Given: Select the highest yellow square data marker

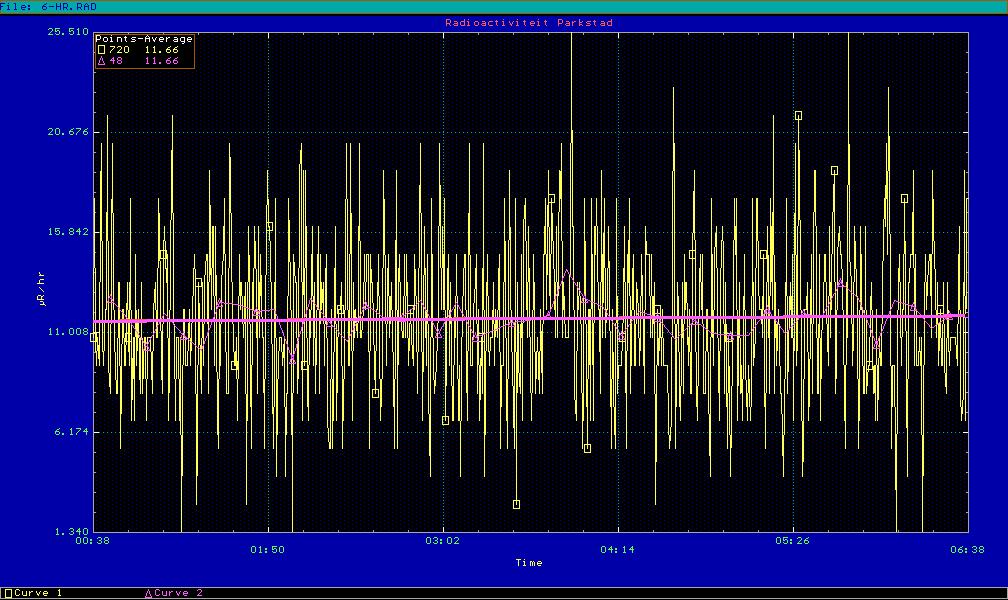Looking at the screenshot, I should [798, 115].
